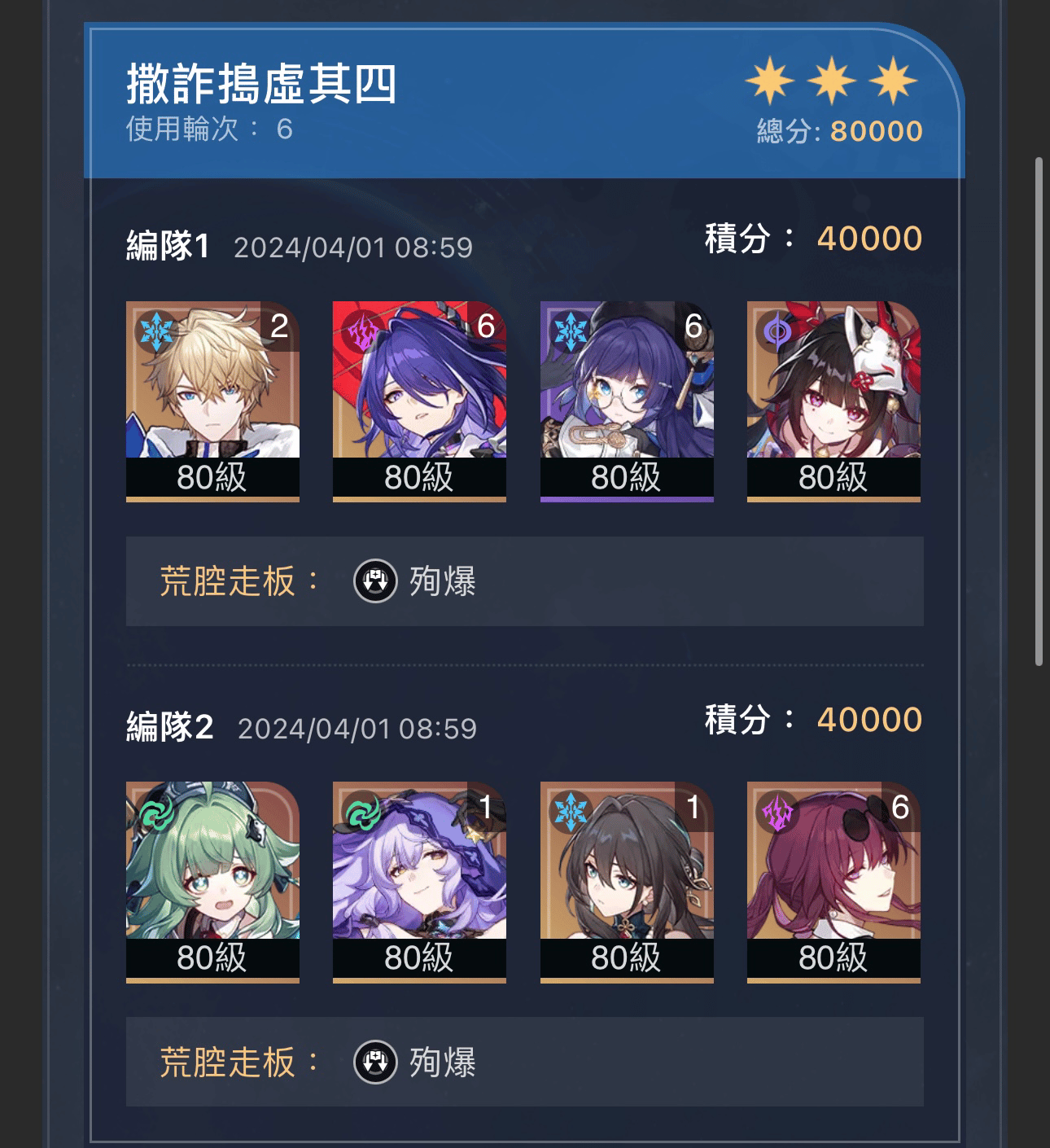Click the first gold star in the header
1050x1148 pixels.
[x=770, y=81]
